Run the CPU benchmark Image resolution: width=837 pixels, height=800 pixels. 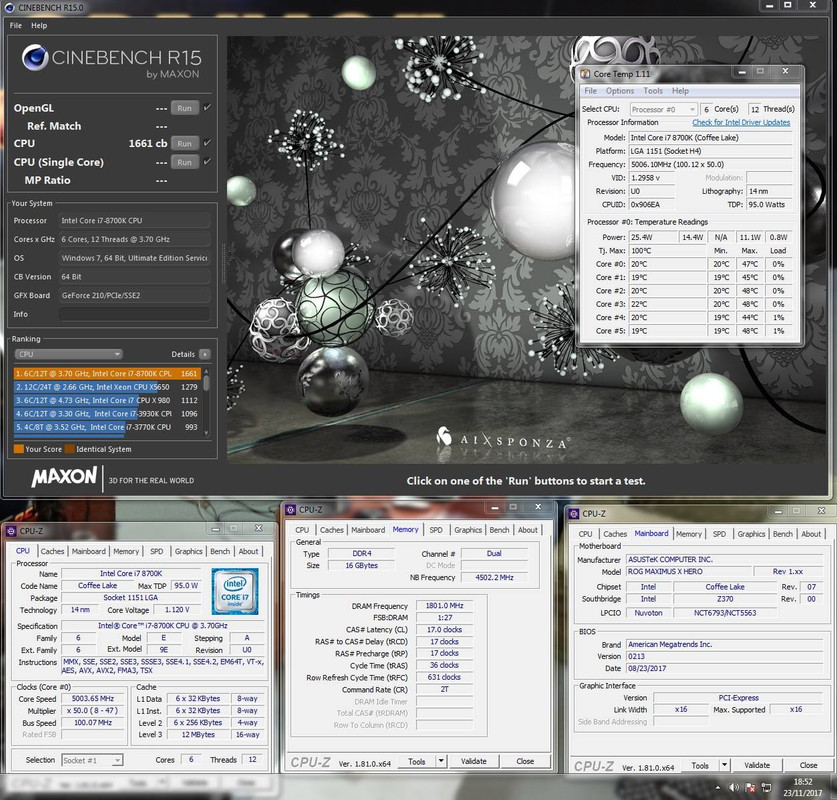[185, 143]
